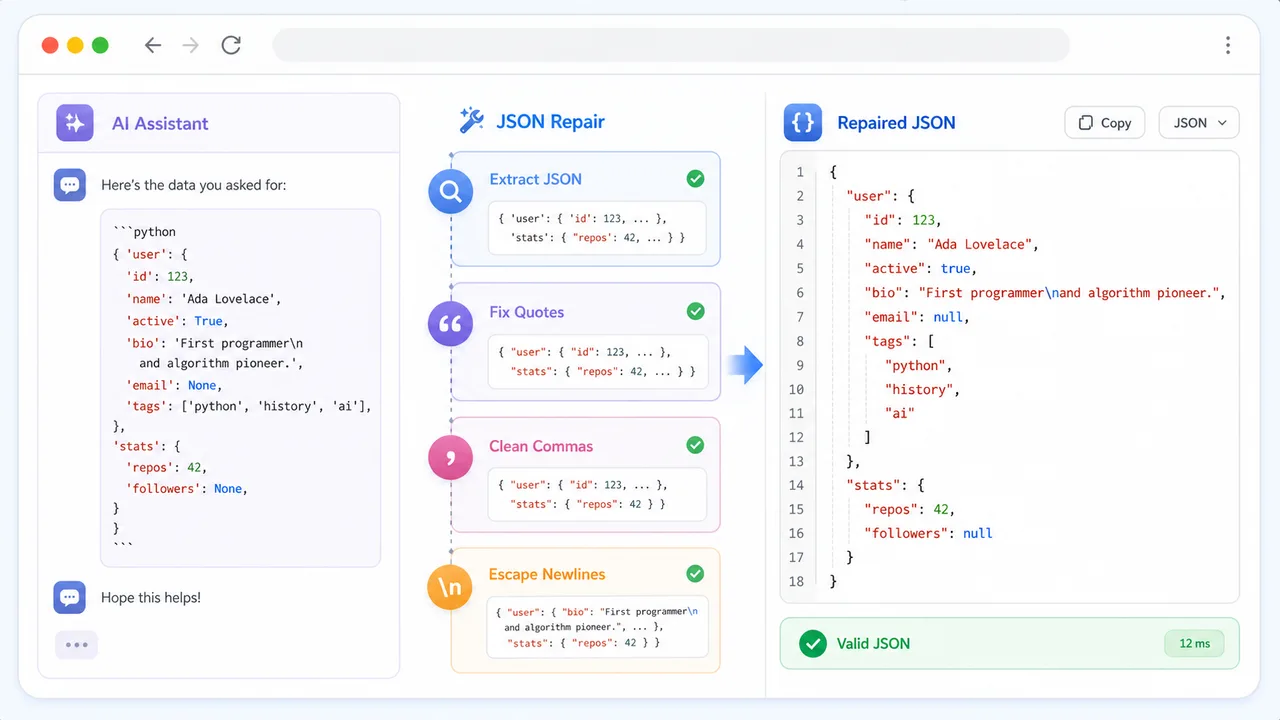Click "Here's the data you asked for:" message

pyautogui.click(x=194, y=185)
